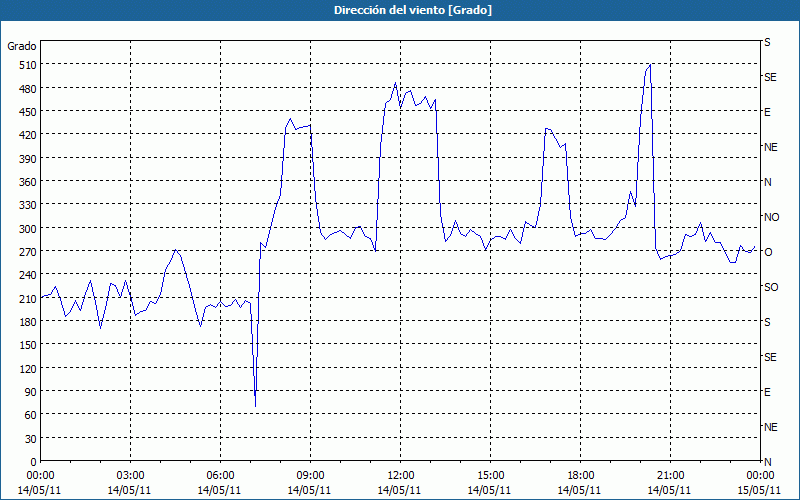Click the 15/05/11 date label
Screen dimensions: 800x500
click(760, 490)
